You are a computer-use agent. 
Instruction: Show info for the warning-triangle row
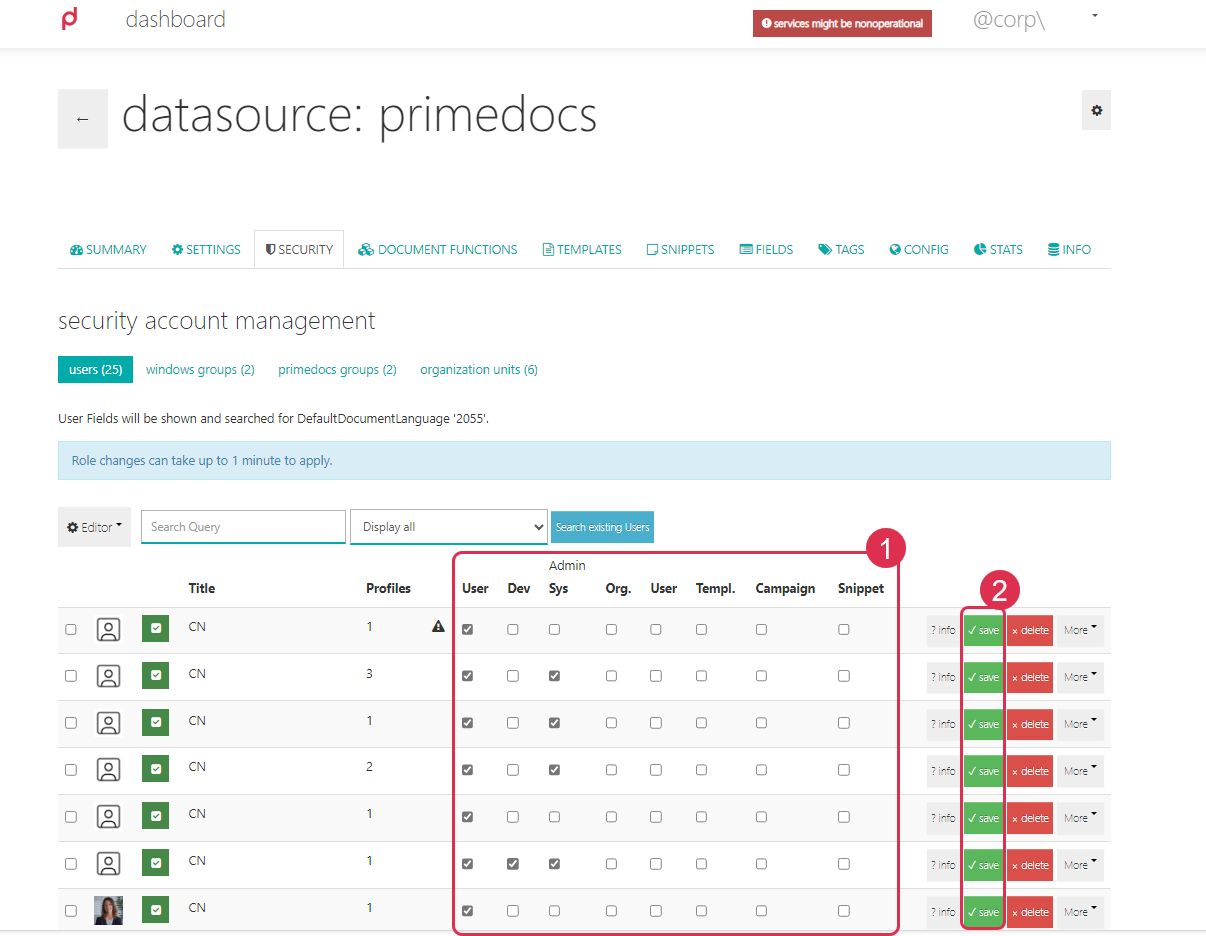[944, 630]
